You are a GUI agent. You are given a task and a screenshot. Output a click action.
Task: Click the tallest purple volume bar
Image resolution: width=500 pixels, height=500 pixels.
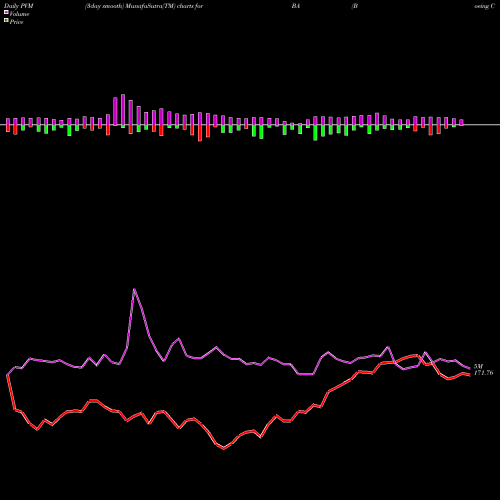pos(123,110)
